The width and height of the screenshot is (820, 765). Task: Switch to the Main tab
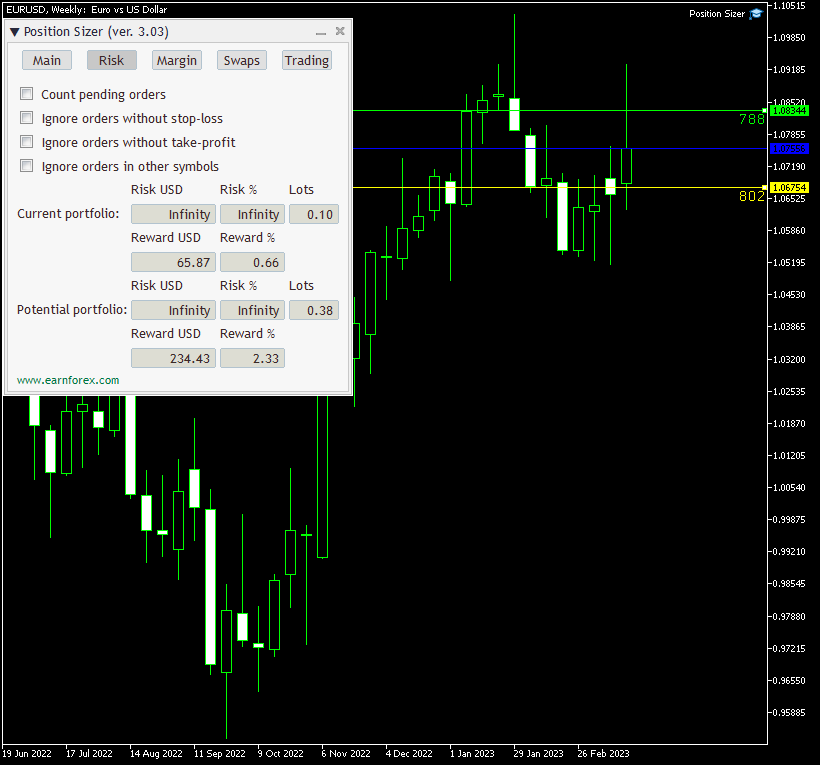click(46, 60)
